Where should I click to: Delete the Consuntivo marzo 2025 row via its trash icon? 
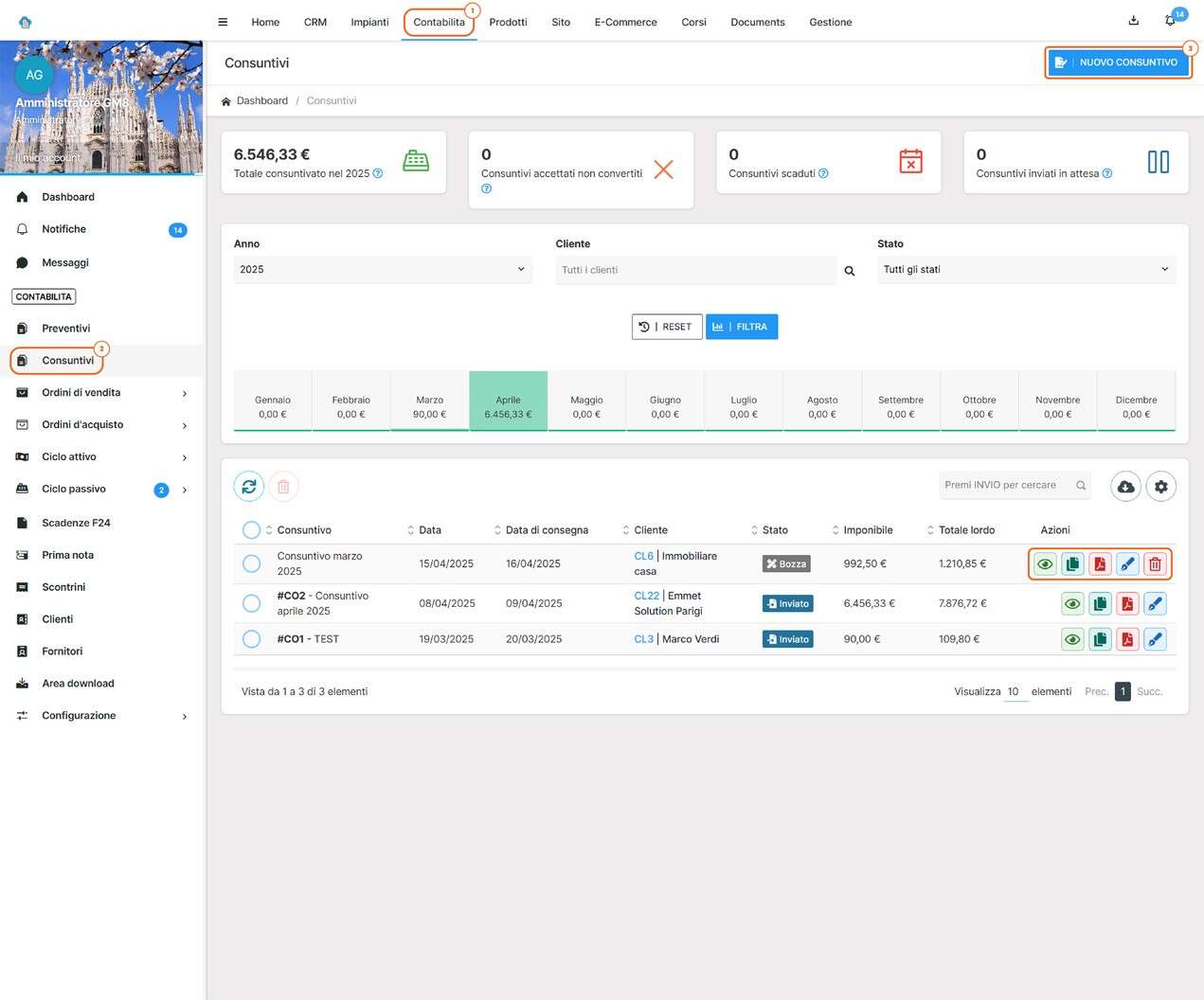point(1155,564)
